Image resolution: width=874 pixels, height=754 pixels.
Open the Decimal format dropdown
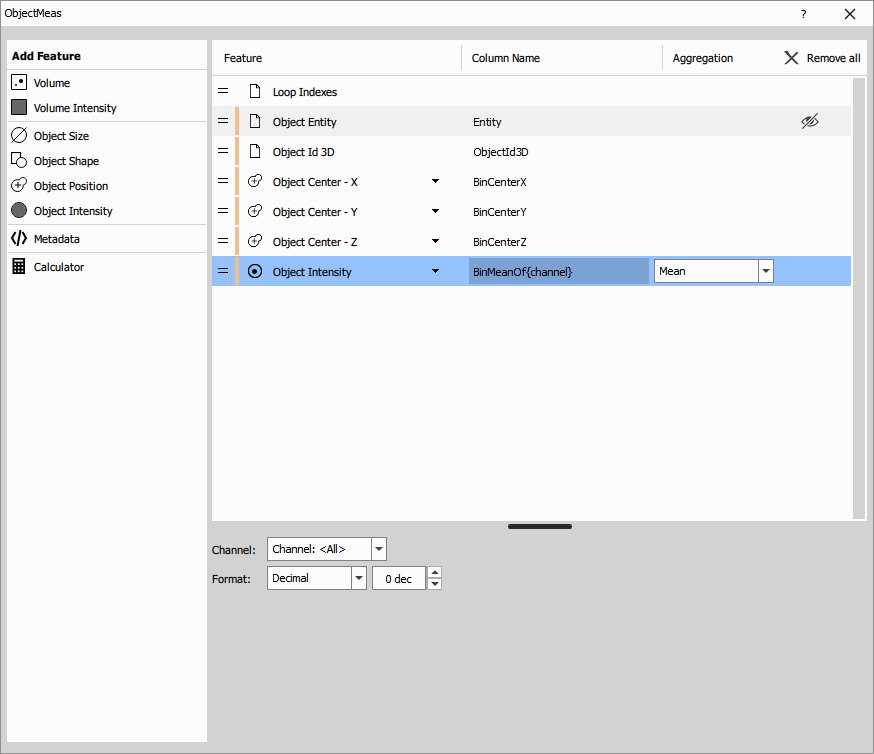tap(359, 578)
